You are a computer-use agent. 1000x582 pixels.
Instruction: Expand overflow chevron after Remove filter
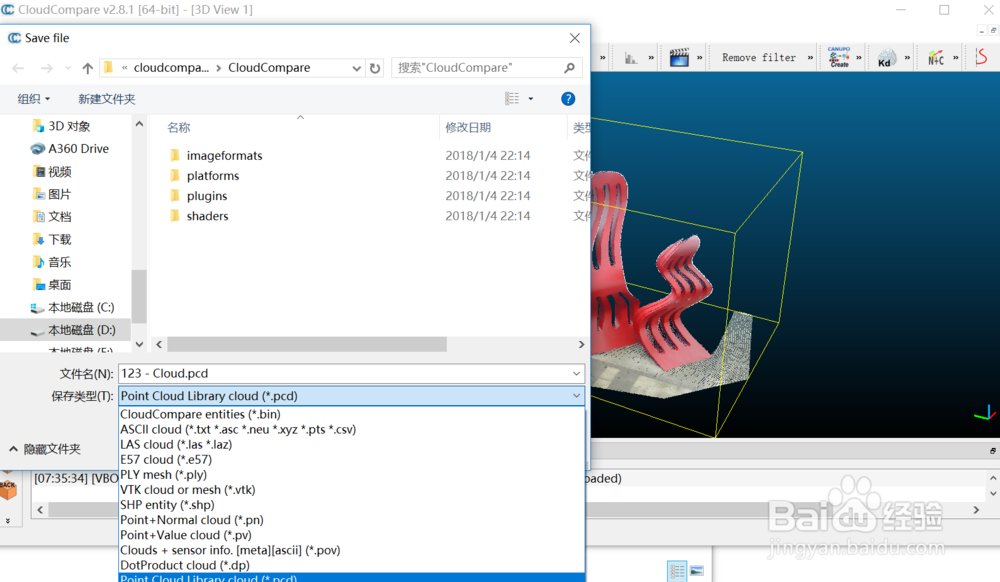810,57
